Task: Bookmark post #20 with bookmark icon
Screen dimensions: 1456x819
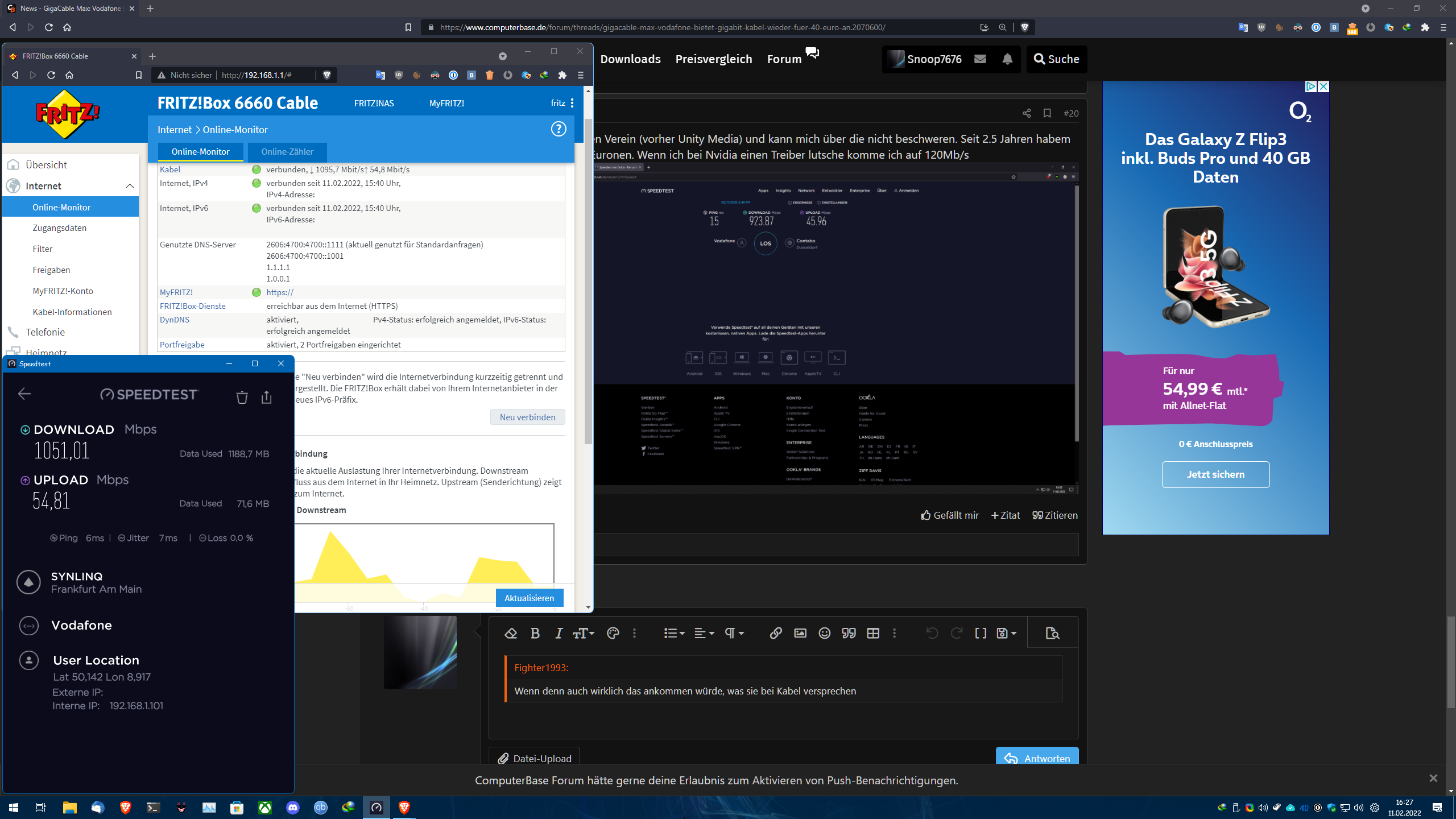Action: coord(1047,113)
